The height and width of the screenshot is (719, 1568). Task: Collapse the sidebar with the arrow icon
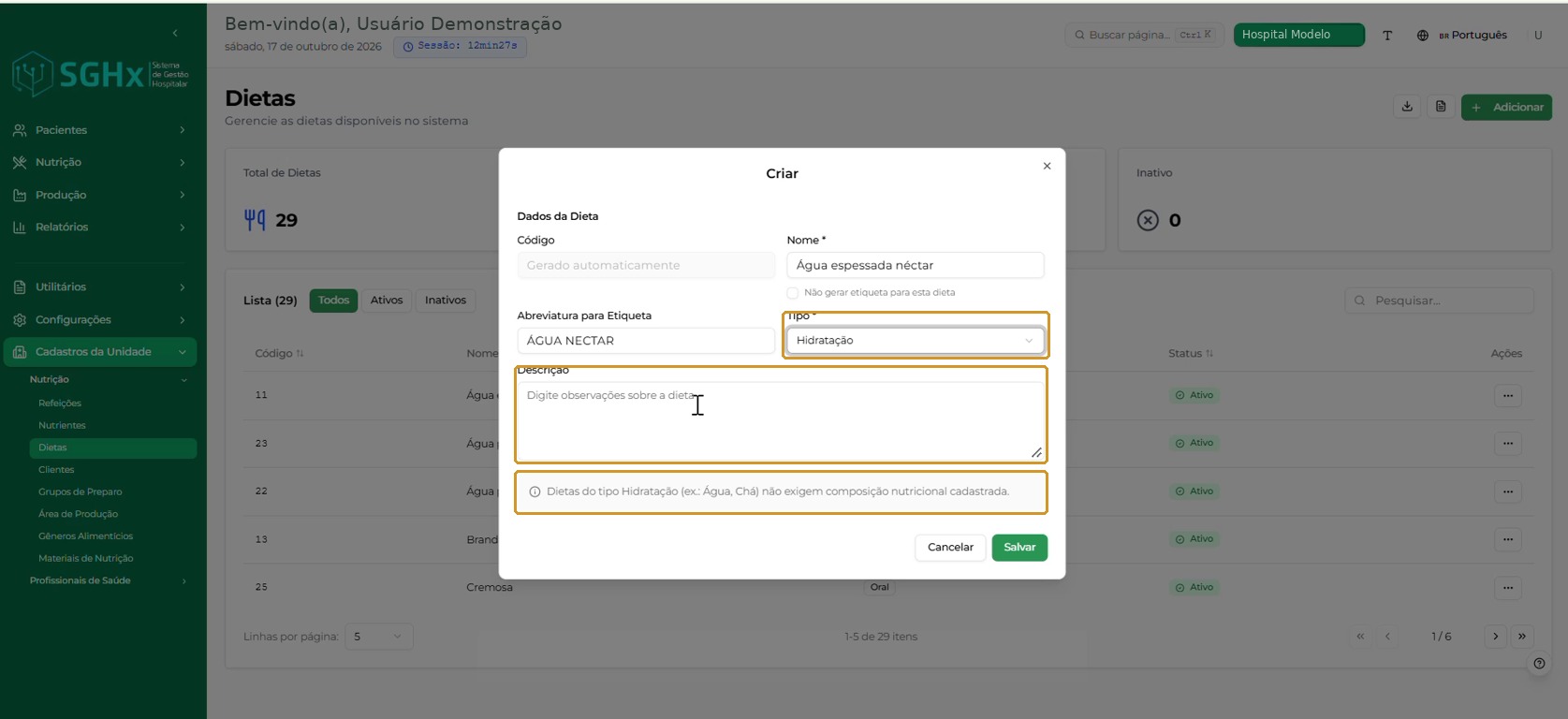tap(175, 33)
